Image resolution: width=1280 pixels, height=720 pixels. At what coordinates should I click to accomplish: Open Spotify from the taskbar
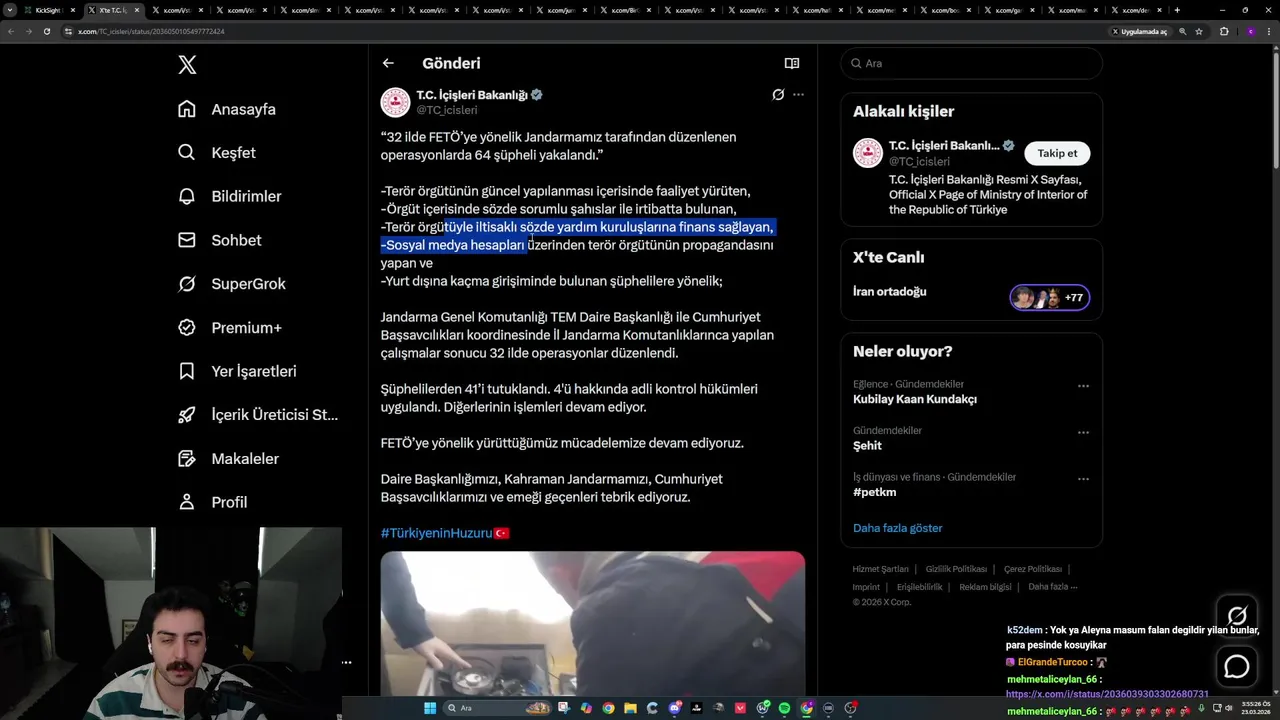784,708
